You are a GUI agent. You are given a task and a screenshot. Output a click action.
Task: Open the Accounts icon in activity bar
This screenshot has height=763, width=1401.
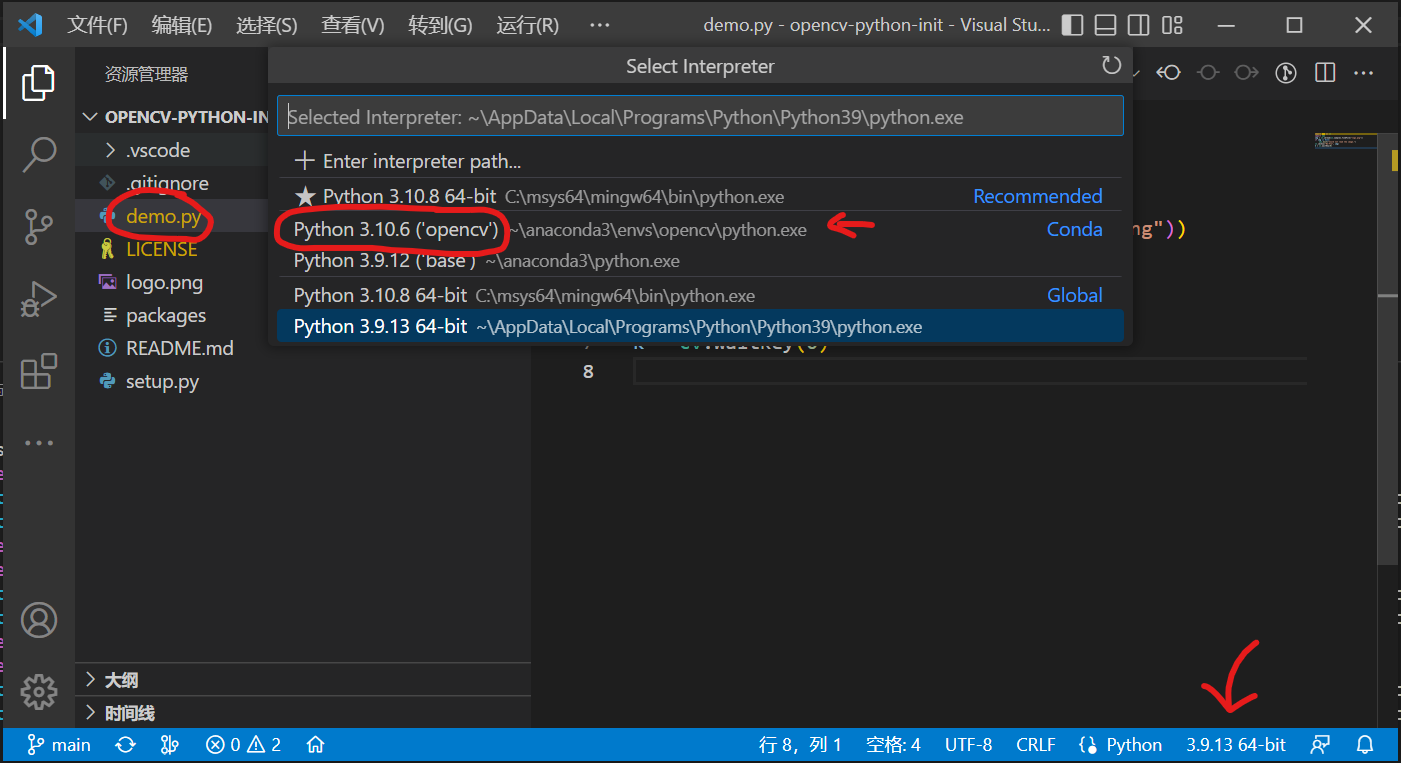point(39,620)
